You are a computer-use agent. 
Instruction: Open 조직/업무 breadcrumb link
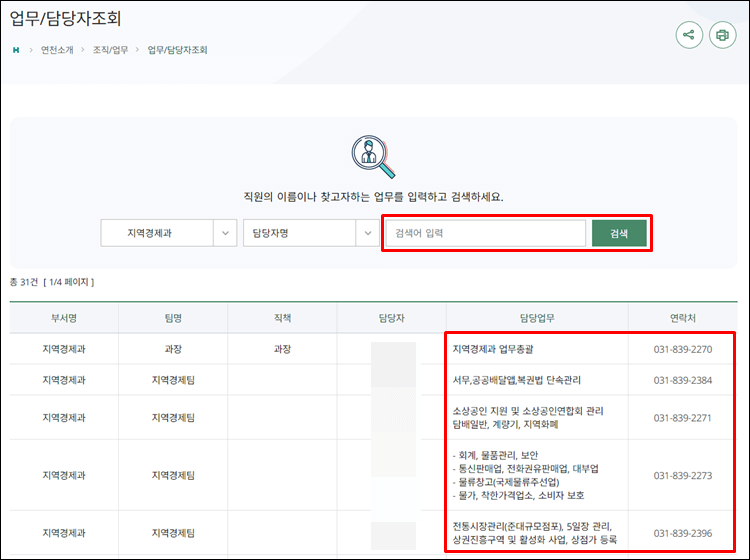pos(110,50)
